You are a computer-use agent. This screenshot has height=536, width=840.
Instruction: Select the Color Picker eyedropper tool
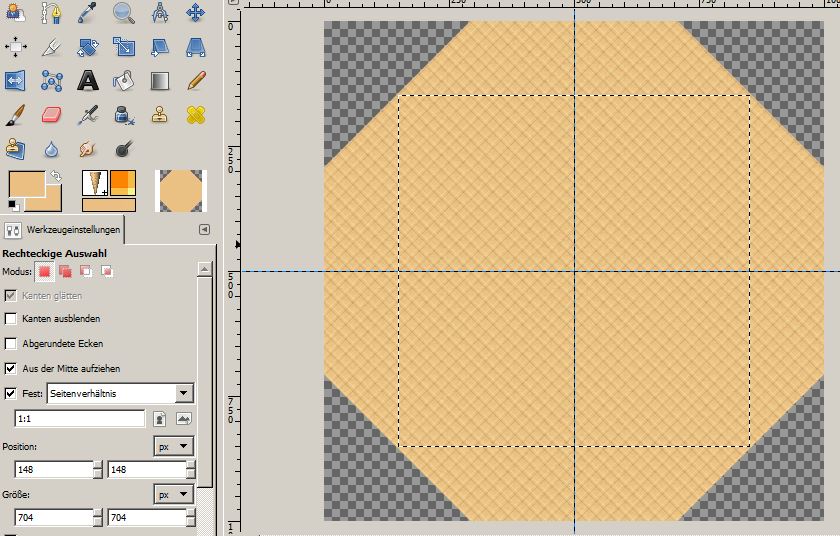coord(87,12)
